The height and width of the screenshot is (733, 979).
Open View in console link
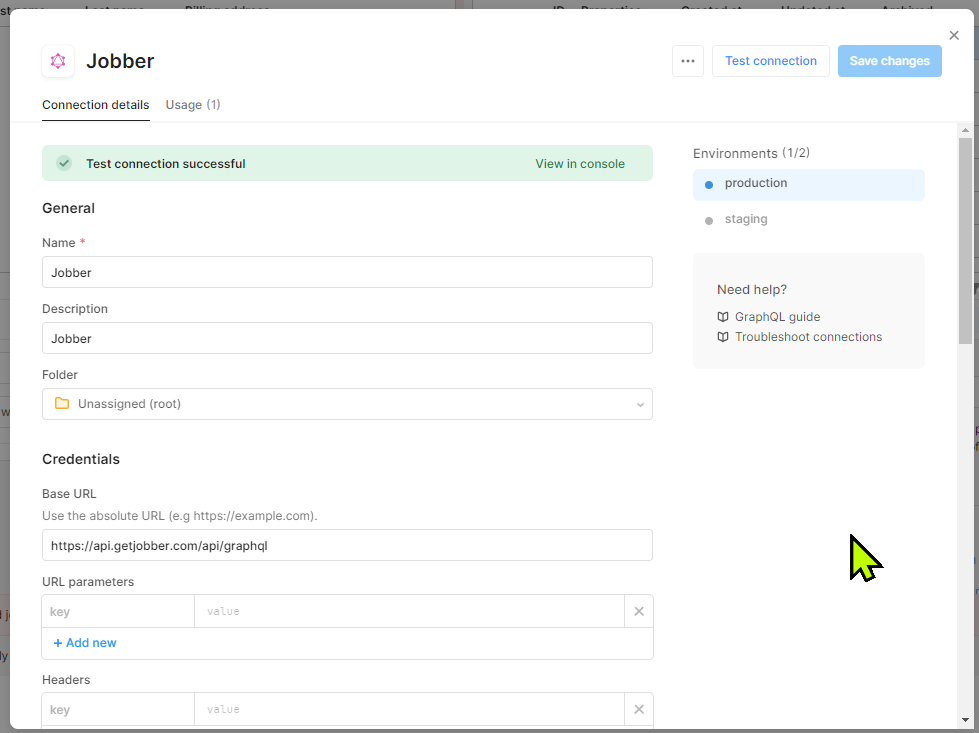(580, 164)
